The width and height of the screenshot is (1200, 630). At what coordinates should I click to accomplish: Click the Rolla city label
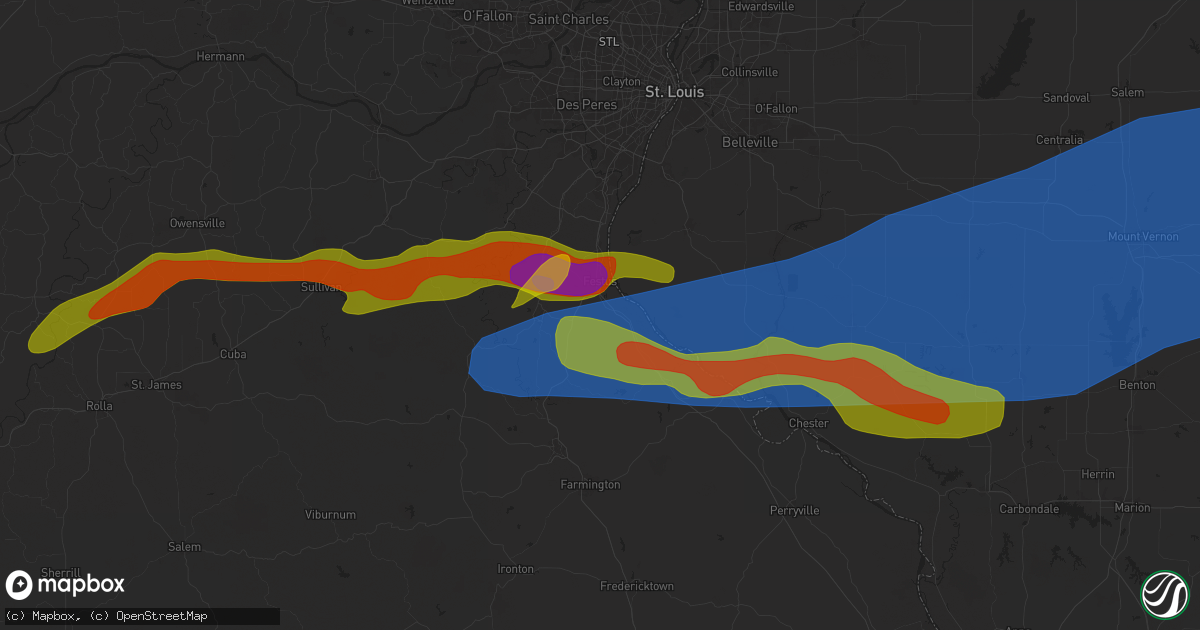point(99,407)
